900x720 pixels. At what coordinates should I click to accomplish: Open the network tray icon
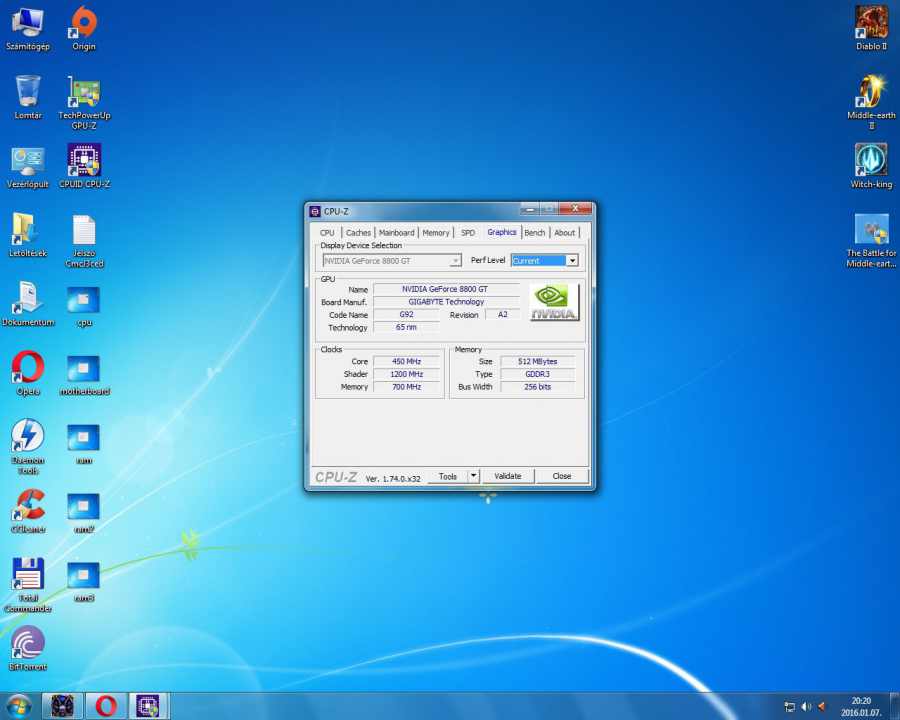click(x=790, y=707)
